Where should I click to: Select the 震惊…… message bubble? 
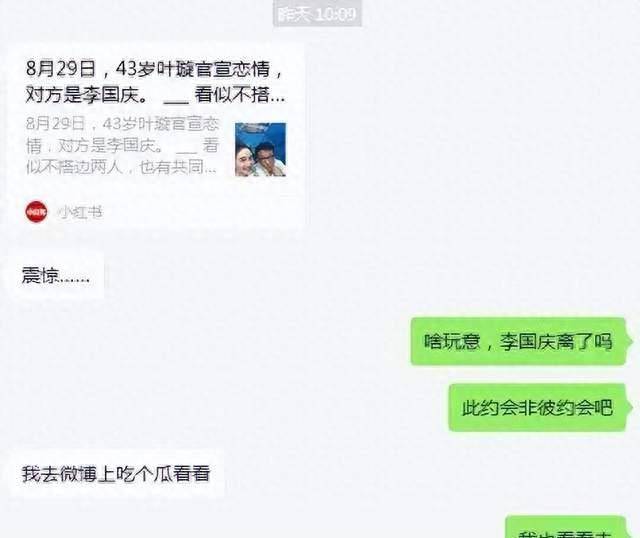click(x=56, y=276)
